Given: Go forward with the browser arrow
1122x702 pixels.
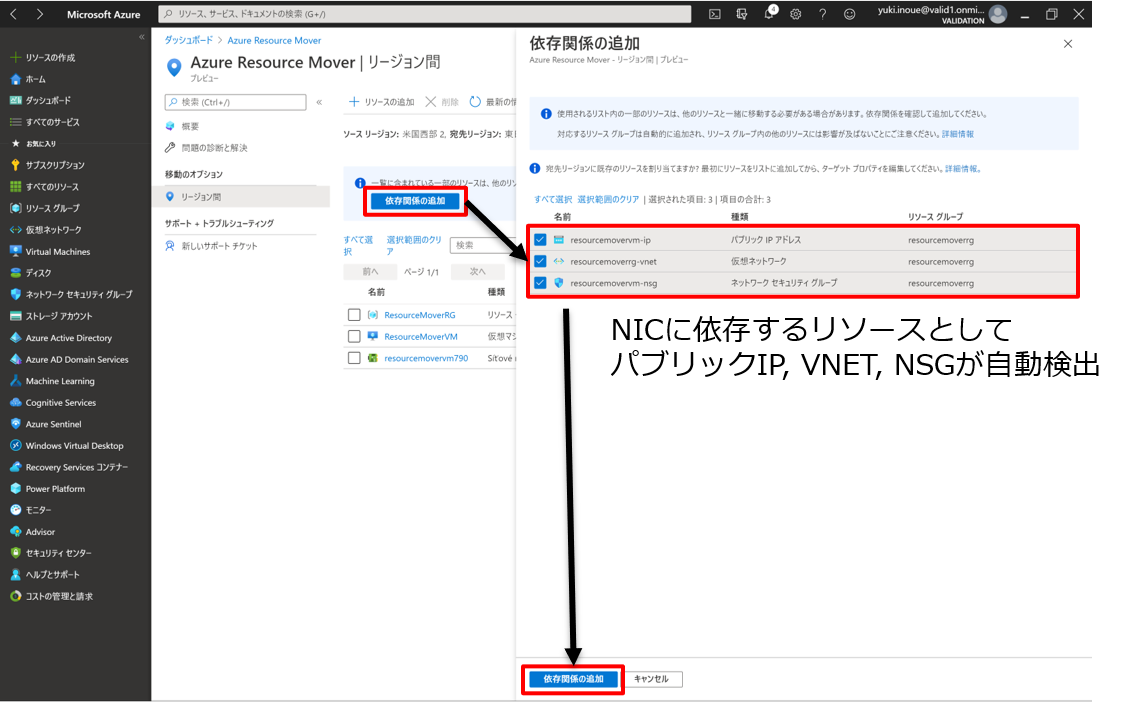Looking at the screenshot, I should (39, 14).
